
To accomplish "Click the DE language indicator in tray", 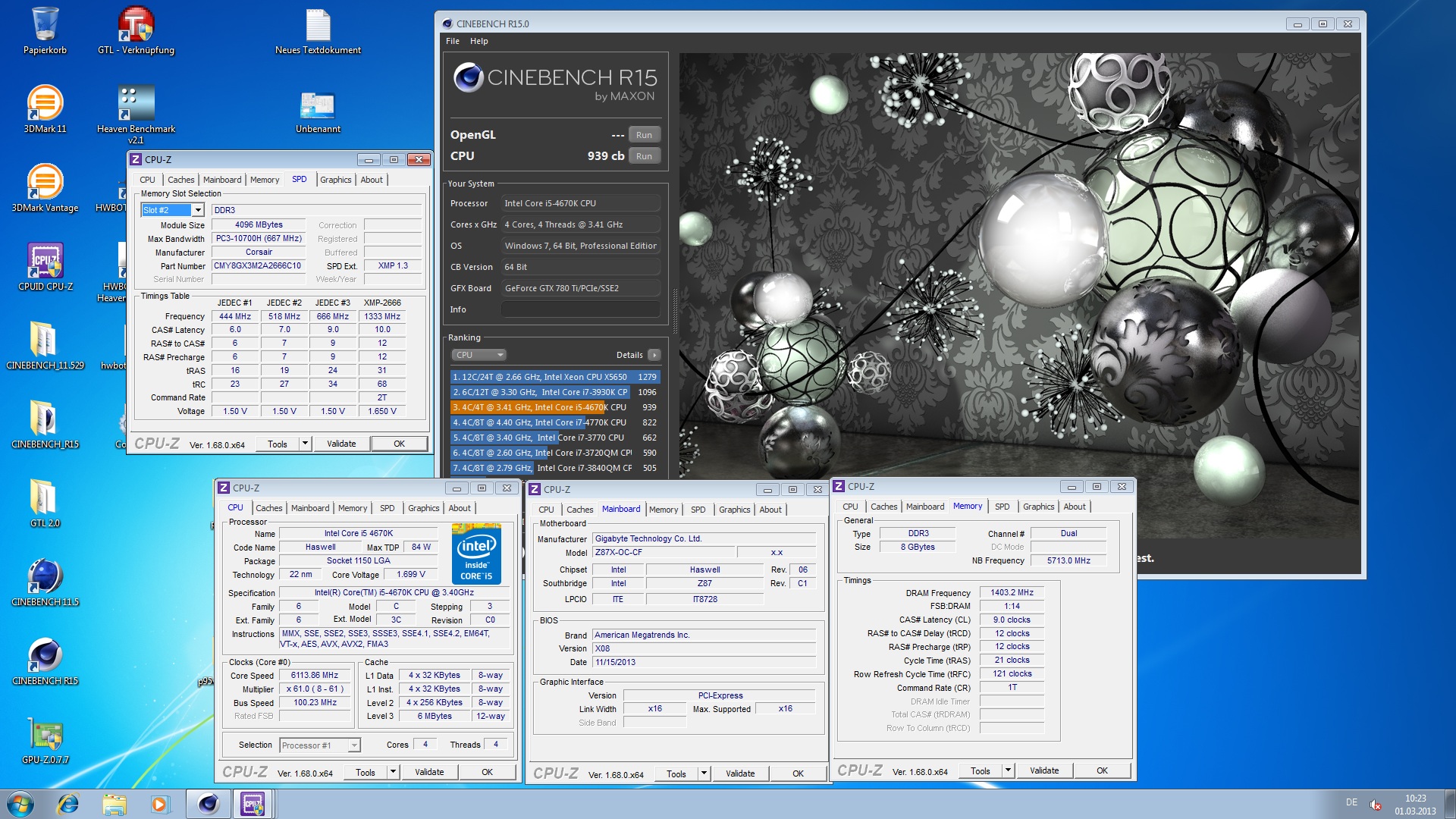I will point(1351,802).
